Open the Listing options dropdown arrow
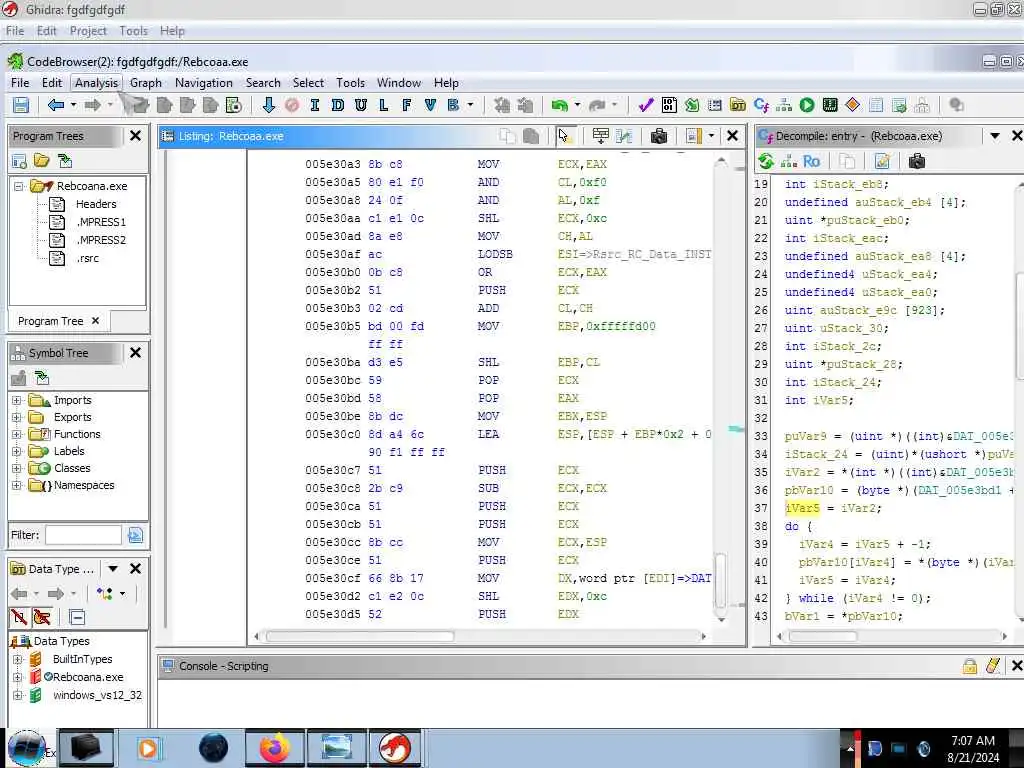 click(x=711, y=136)
